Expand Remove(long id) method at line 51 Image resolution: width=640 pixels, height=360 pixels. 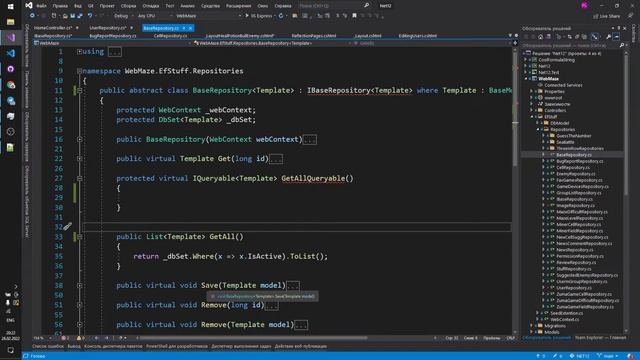pos(80,305)
